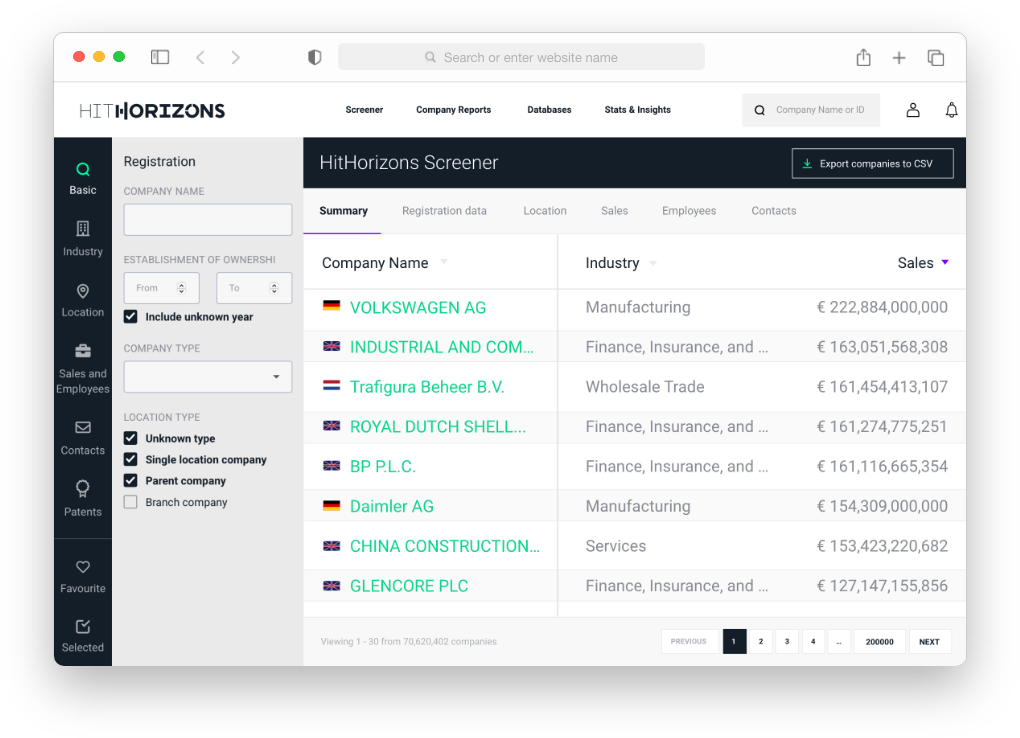Click the UK flag beside BP P.L.C.
Screen dimensions: 1020x738
[x=331, y=465]
